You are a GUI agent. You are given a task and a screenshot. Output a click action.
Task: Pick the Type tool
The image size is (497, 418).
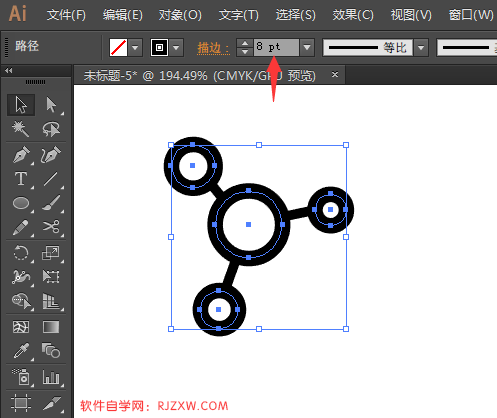click(21, 179)
